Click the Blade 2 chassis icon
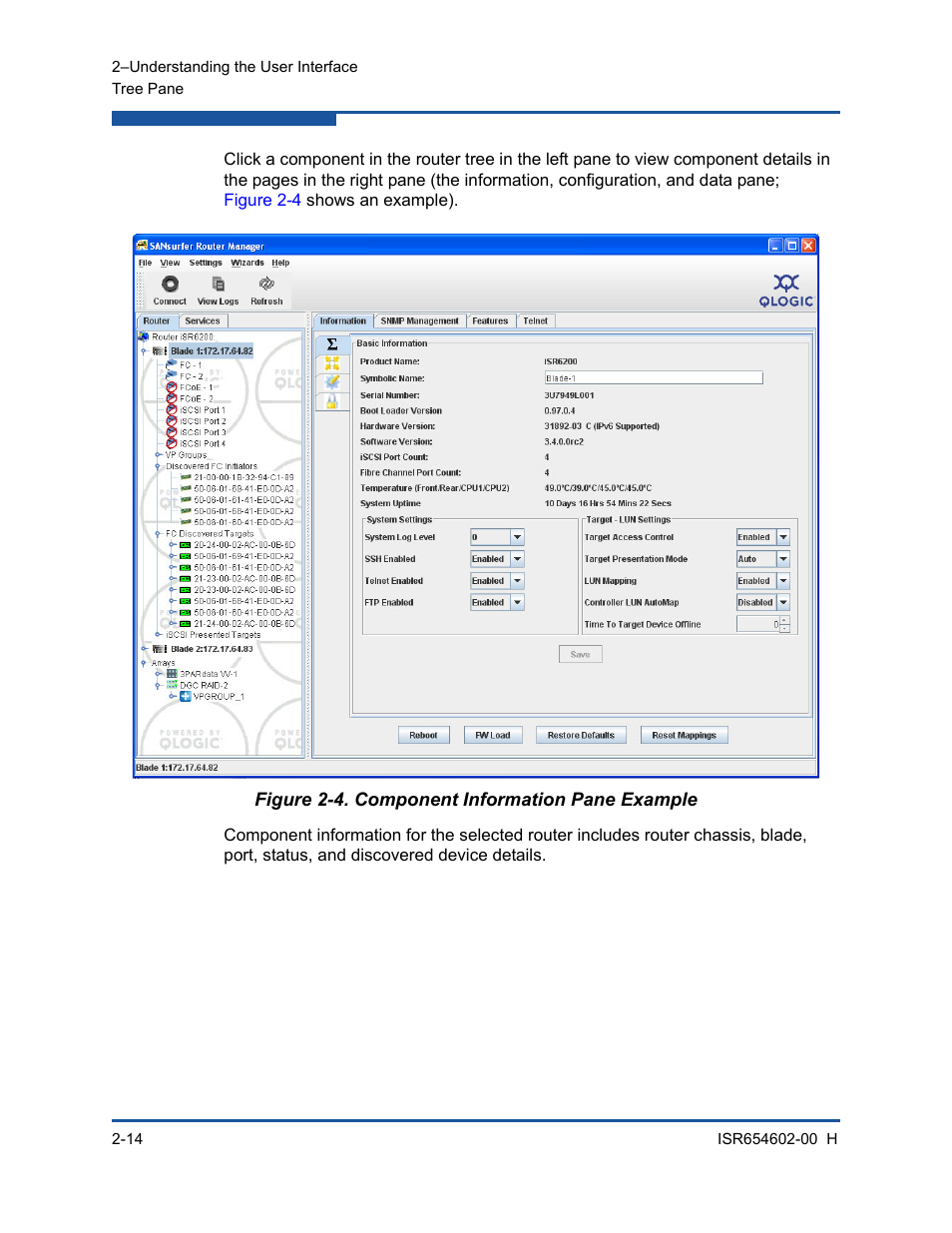This screenshot has width=952, height=1233. click(160, 649)
